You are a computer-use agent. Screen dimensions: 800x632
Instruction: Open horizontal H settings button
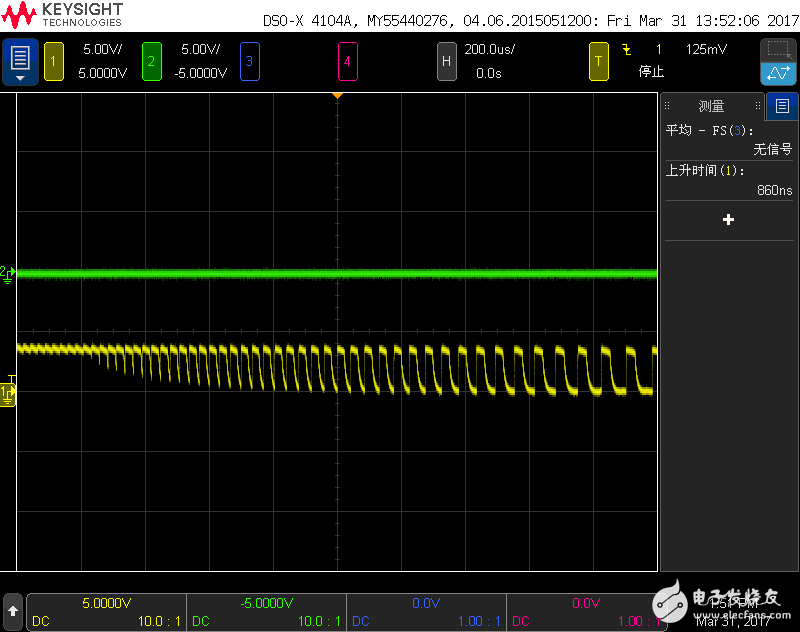pyautogui.click(x=447, y=61)
